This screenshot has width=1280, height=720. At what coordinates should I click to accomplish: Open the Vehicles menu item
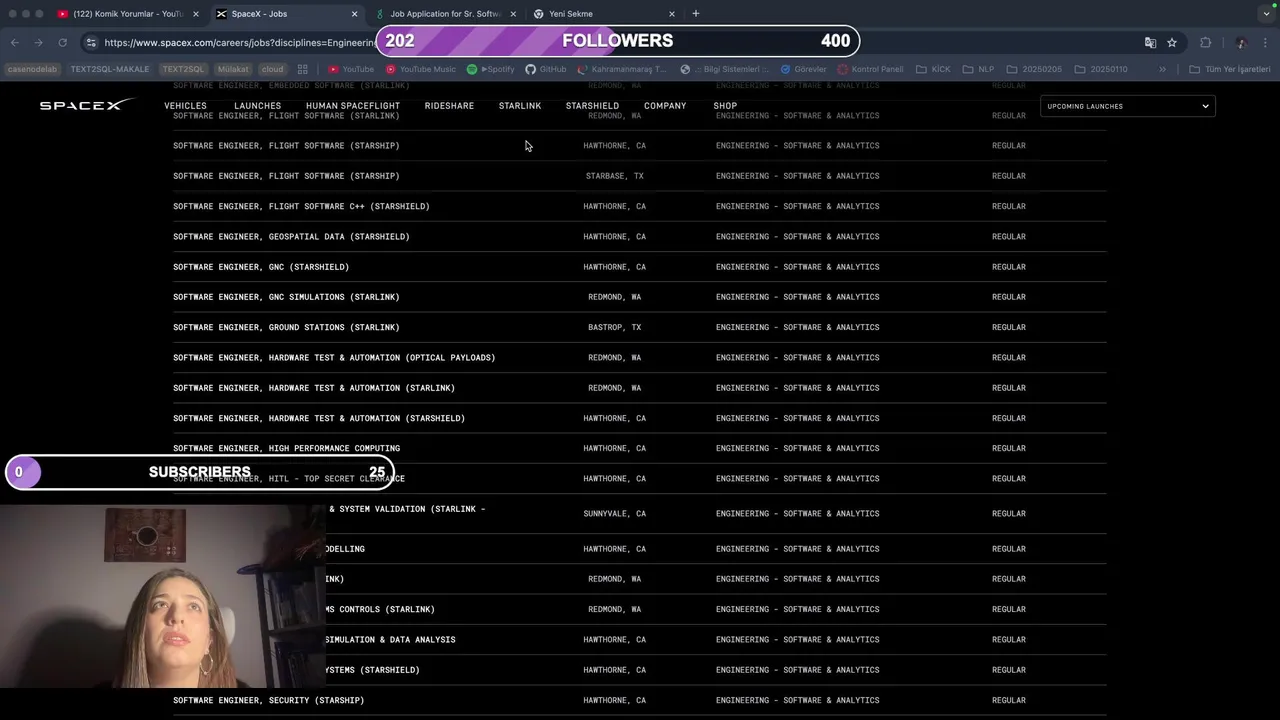click(185, 106)
